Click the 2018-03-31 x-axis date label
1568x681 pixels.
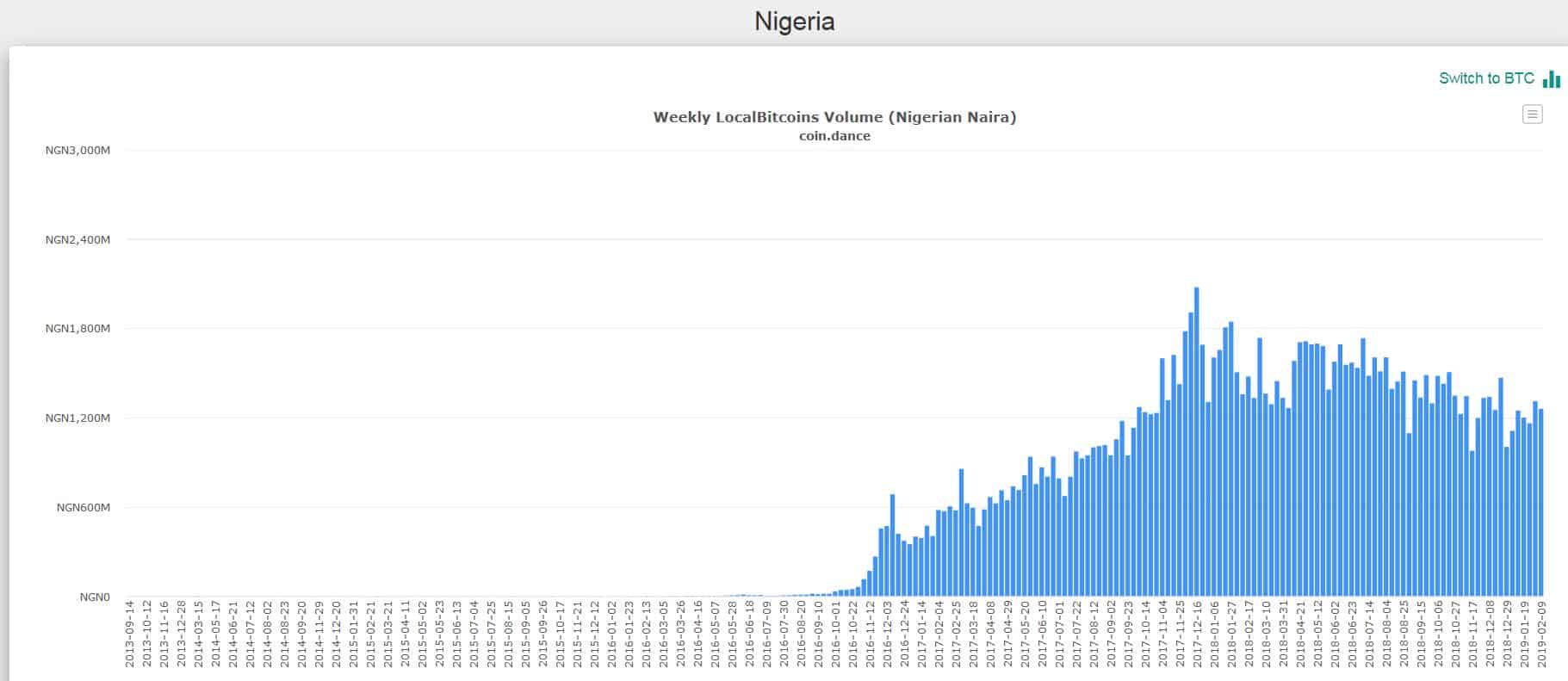(1283, 634)
